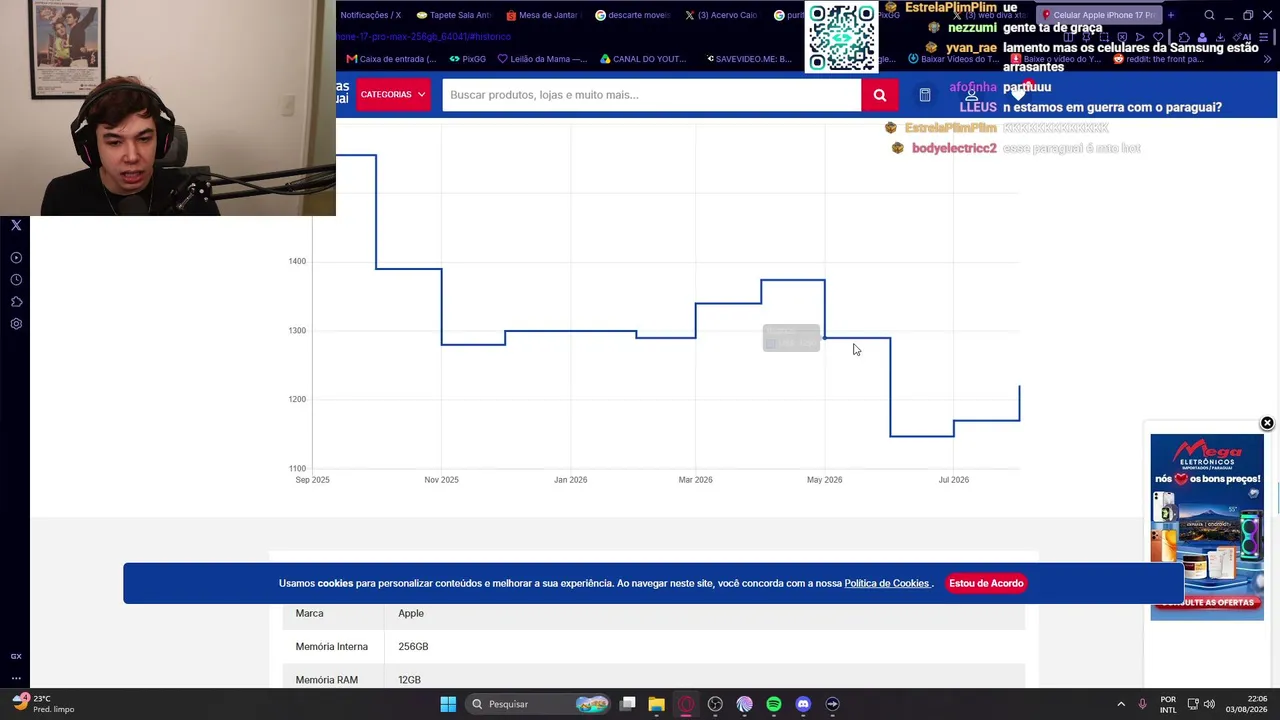Click the microphone tray icon
Screen dimensions: 1280x720
tap(1143, 704)
